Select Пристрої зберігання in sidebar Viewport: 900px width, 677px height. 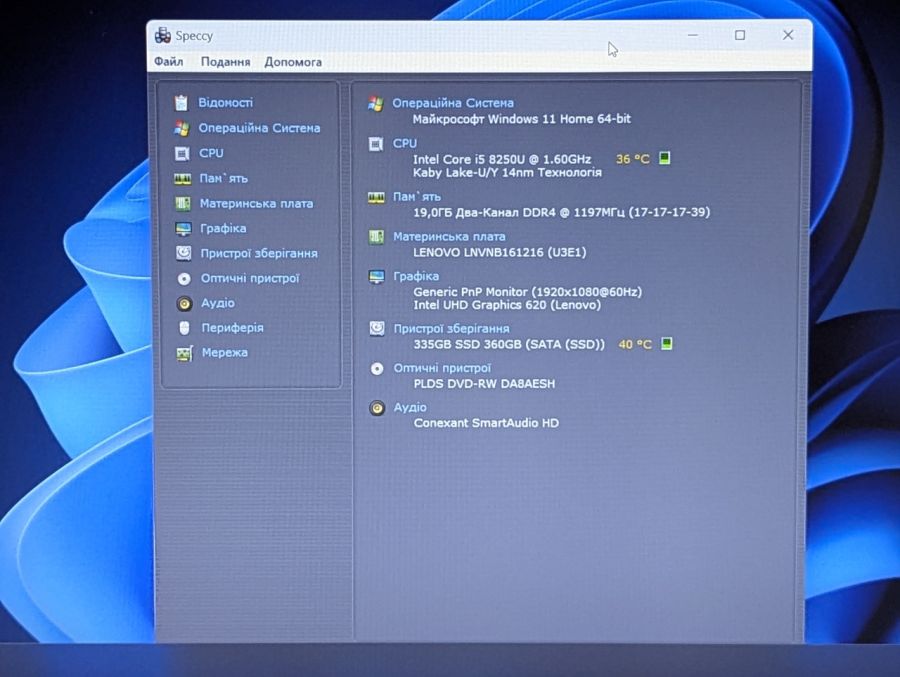click(259, 253)
